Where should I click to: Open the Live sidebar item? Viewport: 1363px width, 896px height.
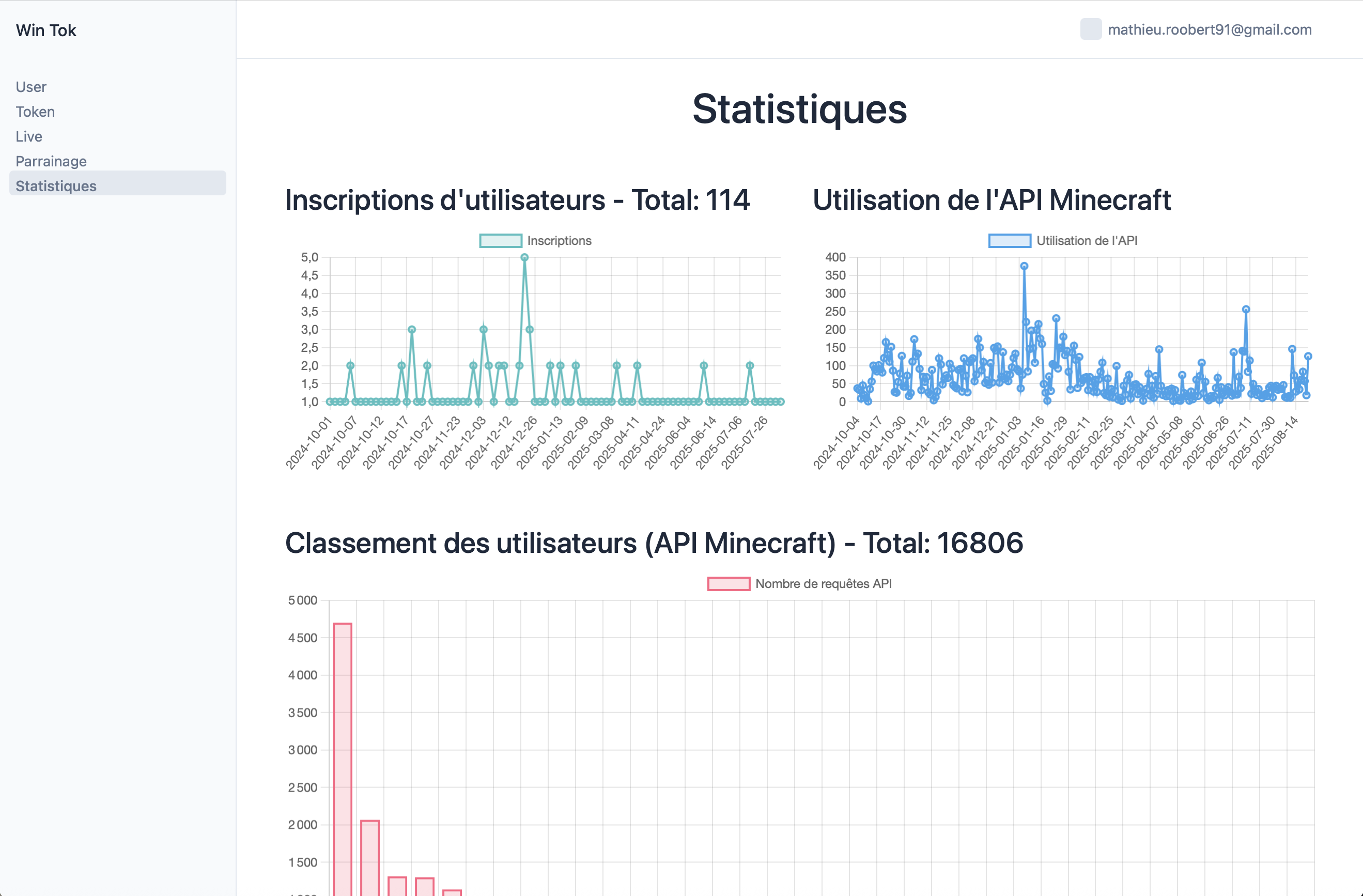(28, 136)
